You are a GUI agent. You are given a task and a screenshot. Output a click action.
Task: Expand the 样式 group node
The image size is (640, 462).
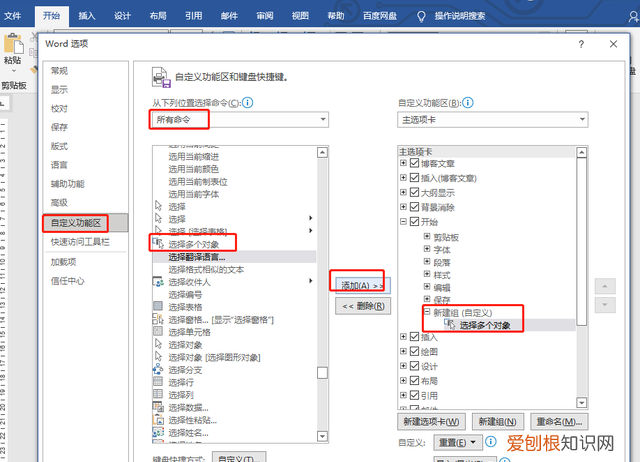point(427,274)
